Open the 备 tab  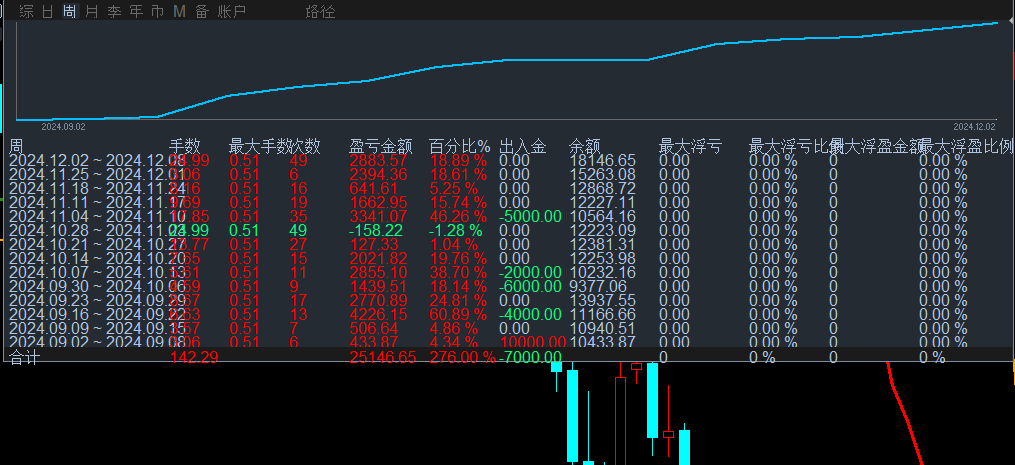(x=202, y=11)
